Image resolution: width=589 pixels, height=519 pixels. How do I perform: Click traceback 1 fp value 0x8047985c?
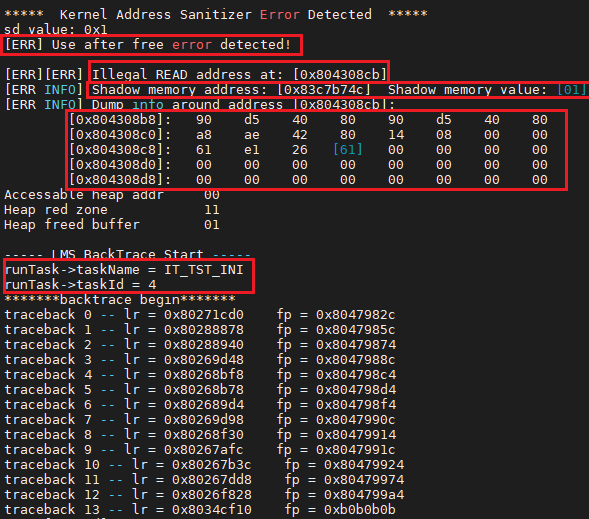click(x=356, y=330)
